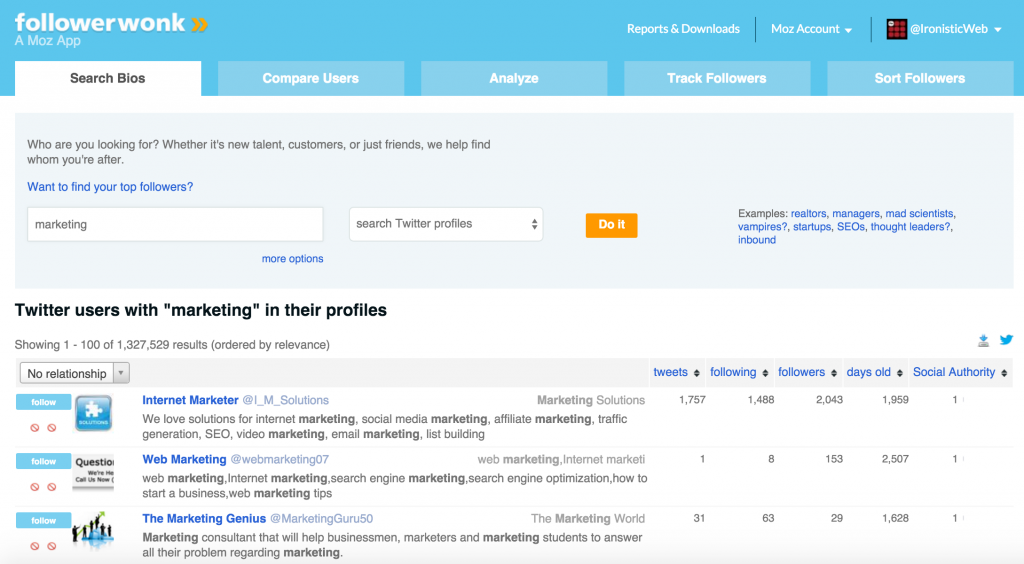Sort results by days old column
The height and width of the screenshot is (564, 1024).
point(874,372)
